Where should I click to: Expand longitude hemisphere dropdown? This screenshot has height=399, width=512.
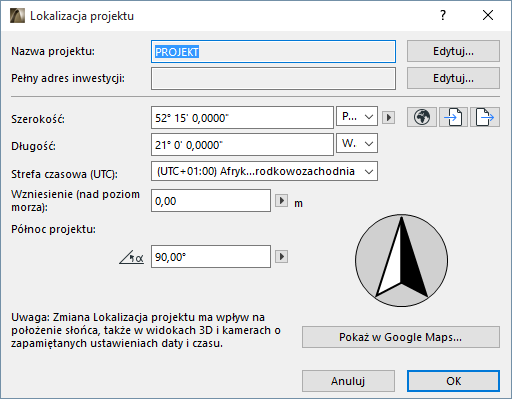tap(357, 143)
